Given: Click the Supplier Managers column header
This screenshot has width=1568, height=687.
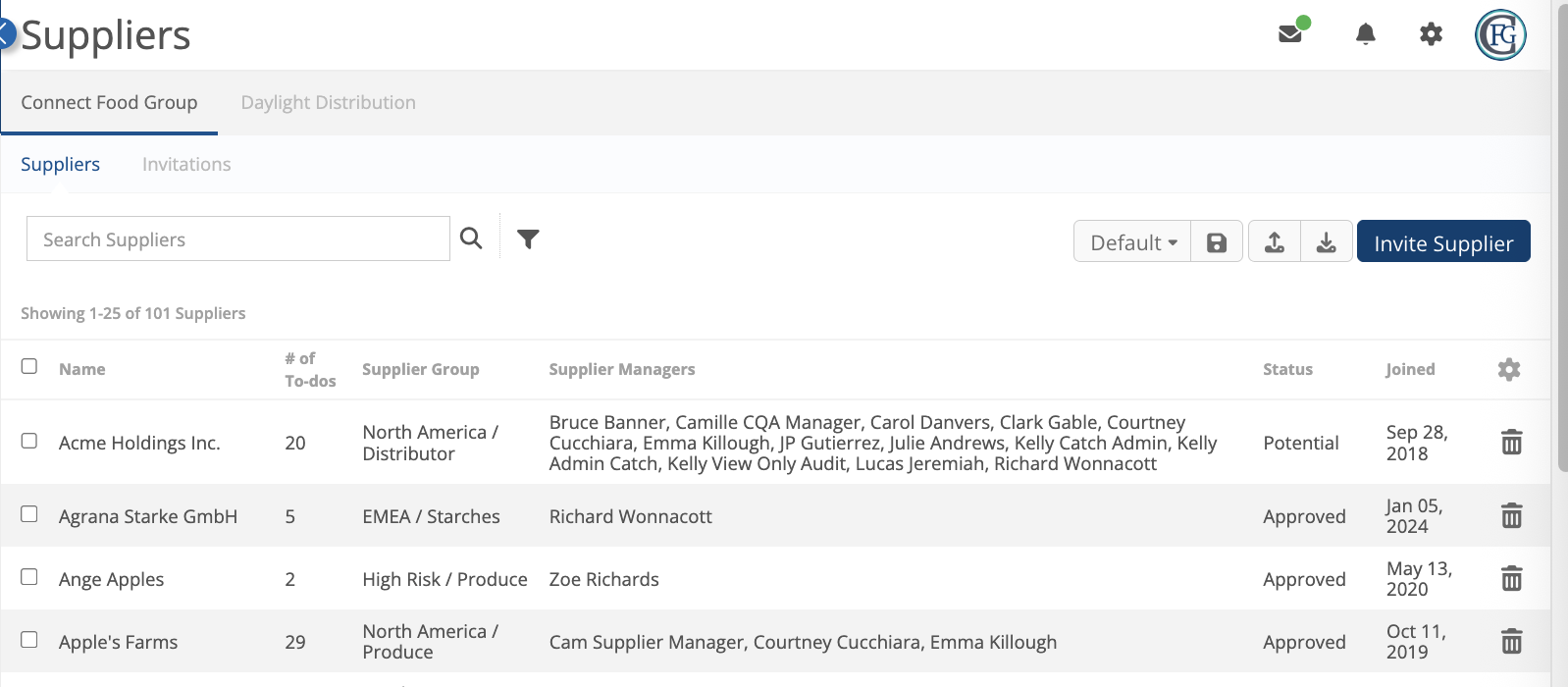Looking at the screenshot, I should click(x=622, y=369).
